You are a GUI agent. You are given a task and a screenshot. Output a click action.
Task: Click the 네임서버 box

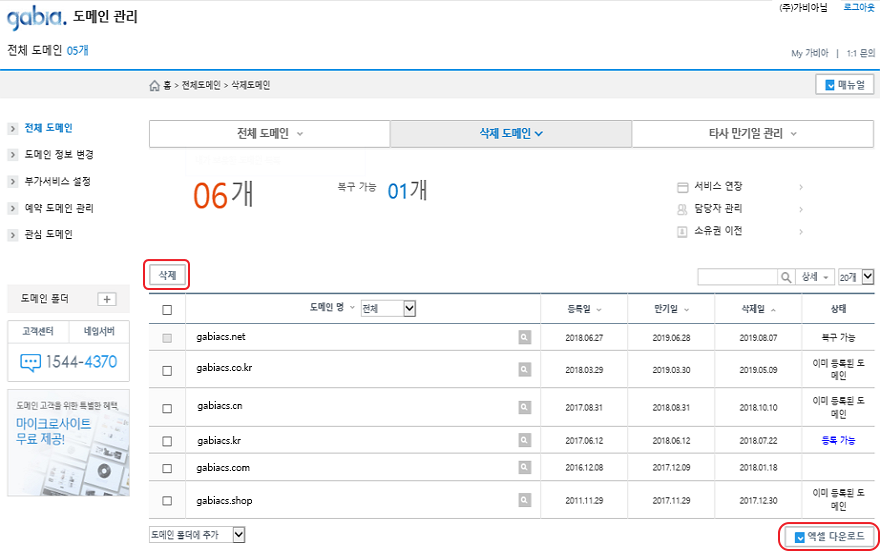[99, 332]
